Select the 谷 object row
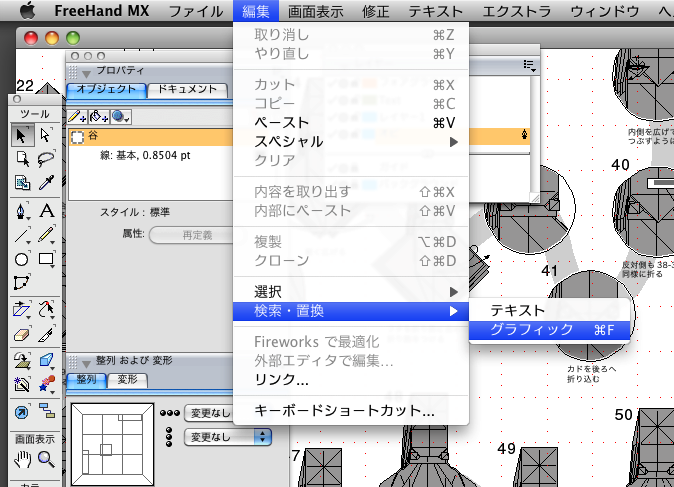The image size is (674, 487). pos(151,137)
